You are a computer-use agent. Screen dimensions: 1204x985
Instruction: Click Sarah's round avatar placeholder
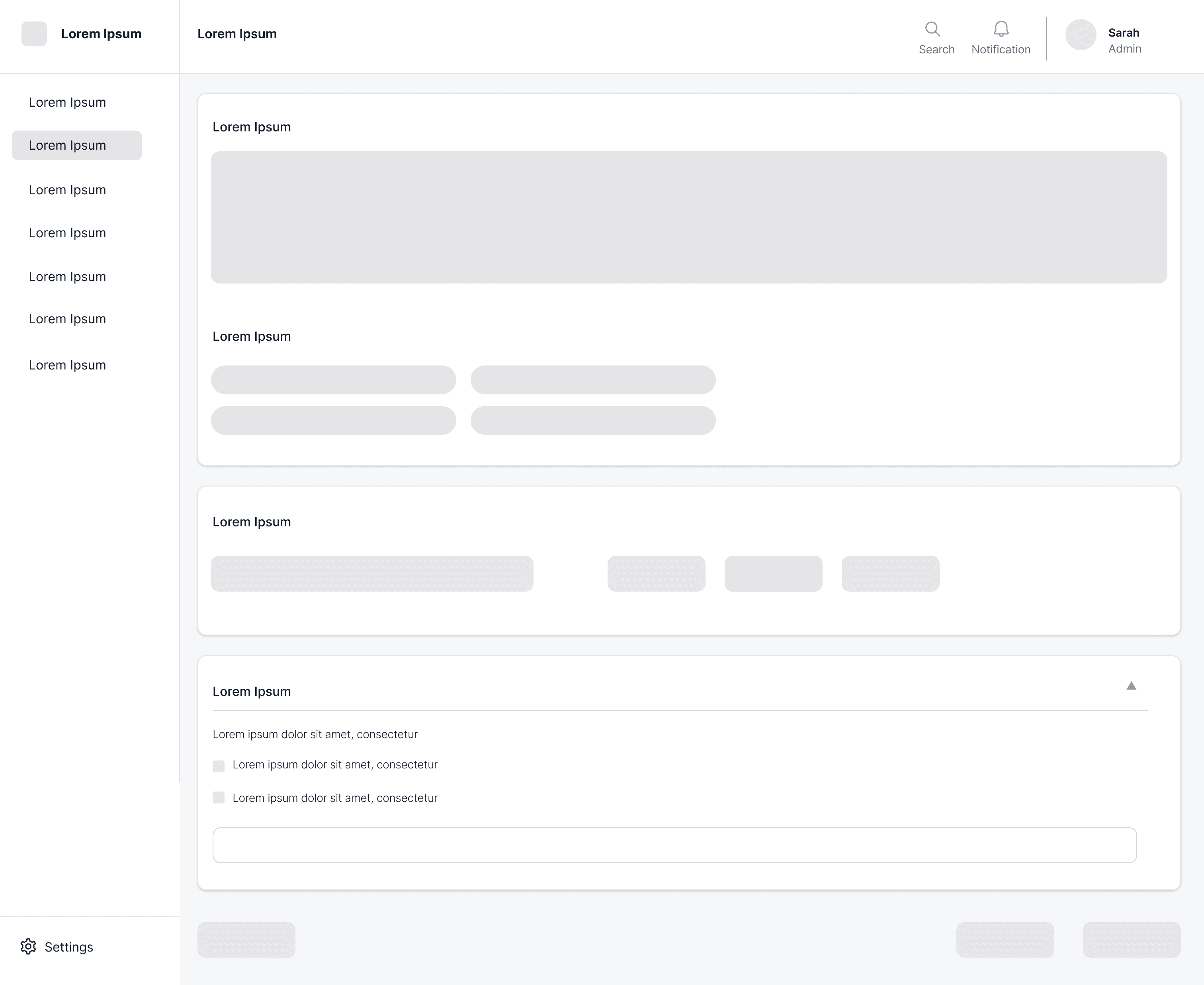(x=1080, y=35)
